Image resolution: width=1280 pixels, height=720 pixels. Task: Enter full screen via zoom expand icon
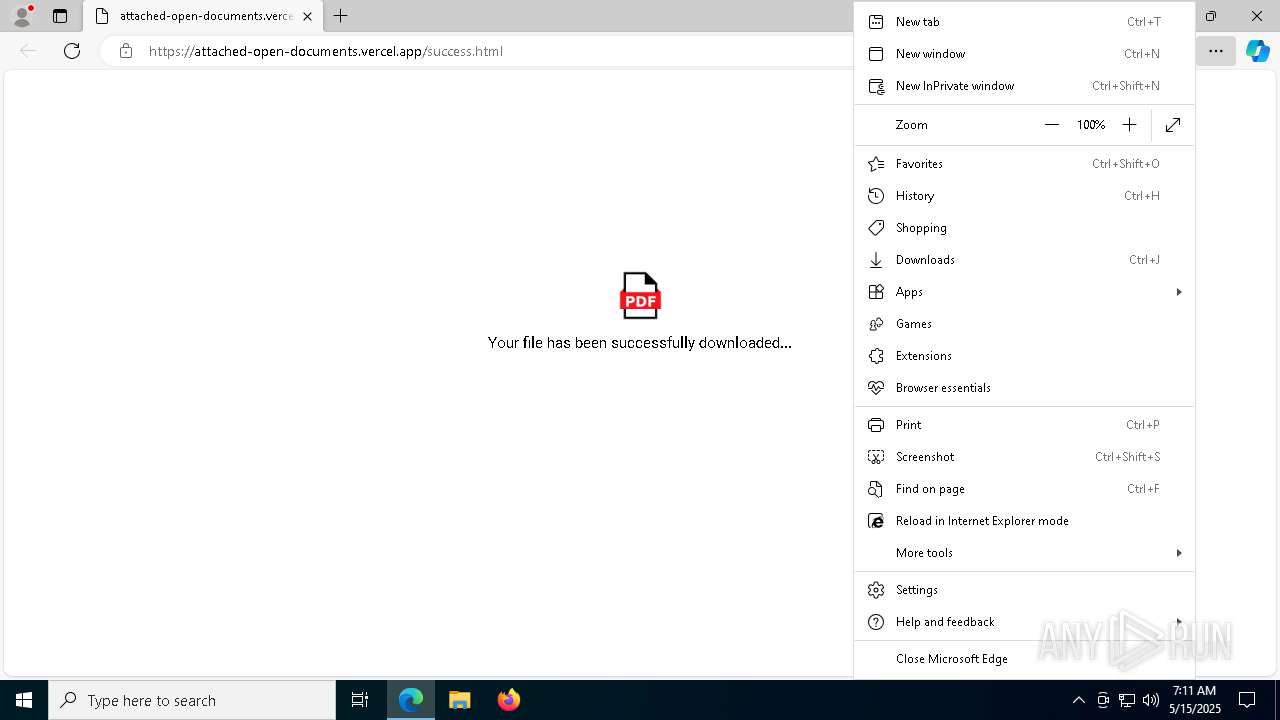click(x=1173, y=125)
